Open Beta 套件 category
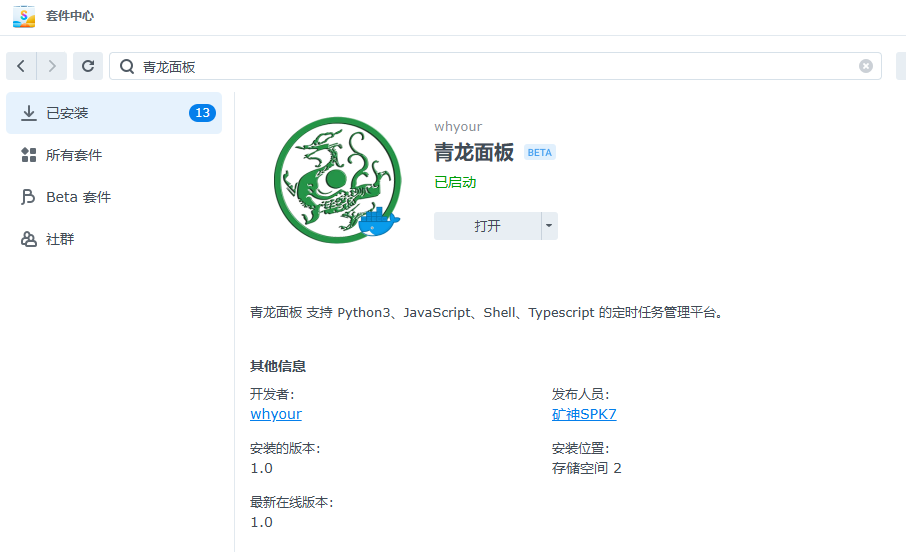The height and width of the screenshot is (552, 906). pyautogui.click(x=114, y=197)
